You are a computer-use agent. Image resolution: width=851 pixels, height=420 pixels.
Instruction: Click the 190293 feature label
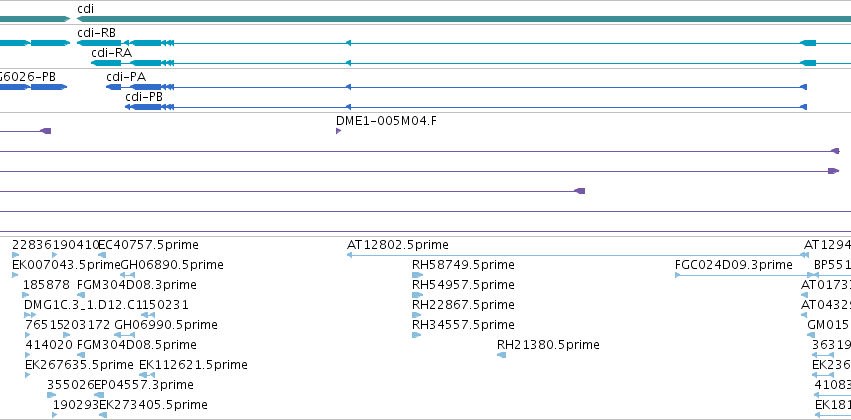[76, 405]
